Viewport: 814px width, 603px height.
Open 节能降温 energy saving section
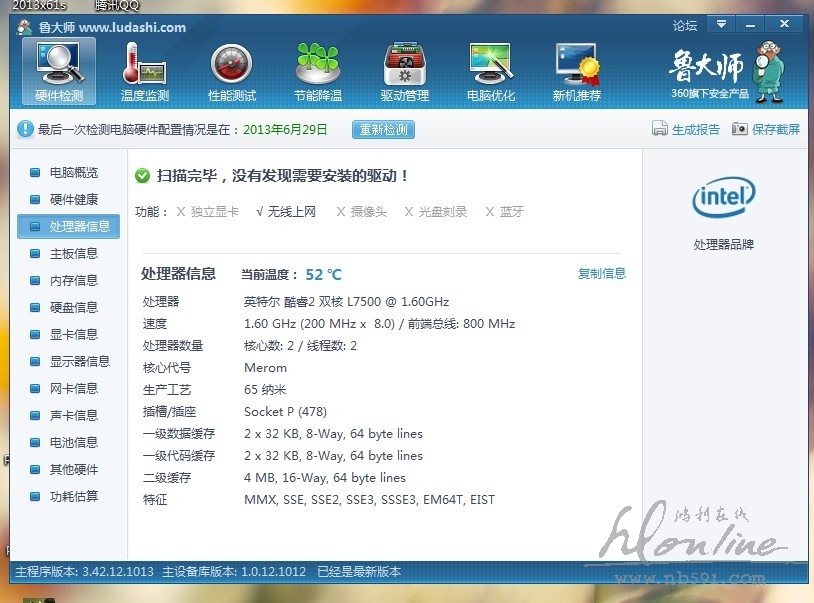point(318,72)
